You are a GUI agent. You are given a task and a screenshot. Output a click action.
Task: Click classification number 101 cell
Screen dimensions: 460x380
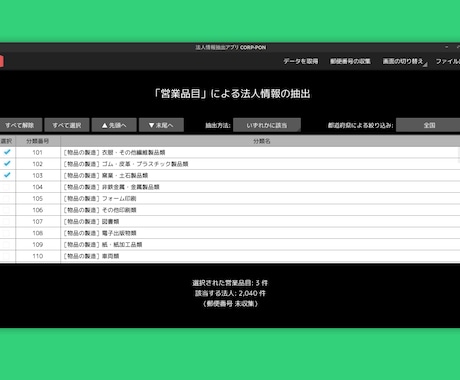[x=38, y=152]
